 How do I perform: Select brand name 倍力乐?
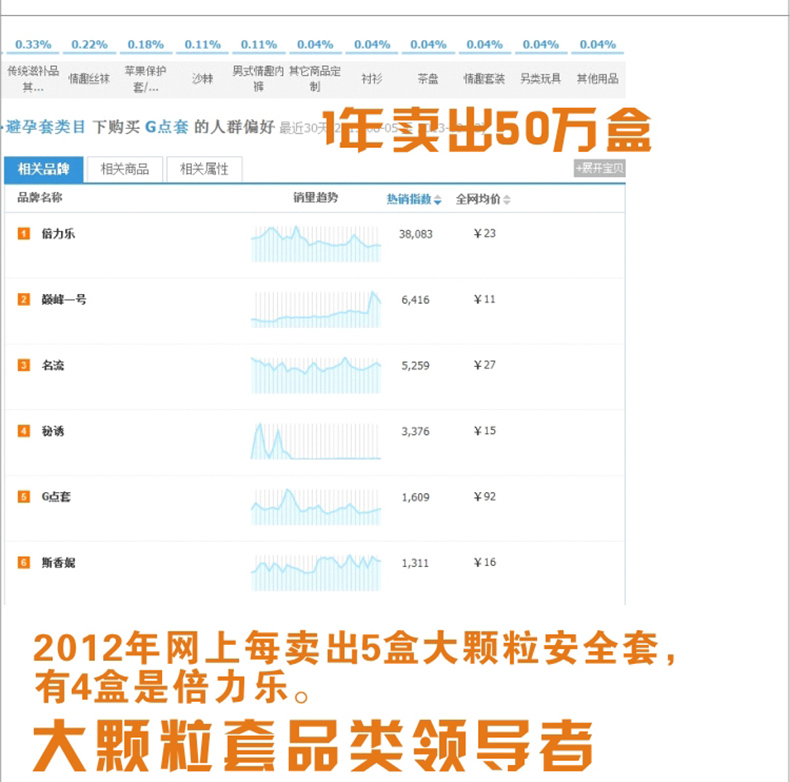[x=58, y=234]
